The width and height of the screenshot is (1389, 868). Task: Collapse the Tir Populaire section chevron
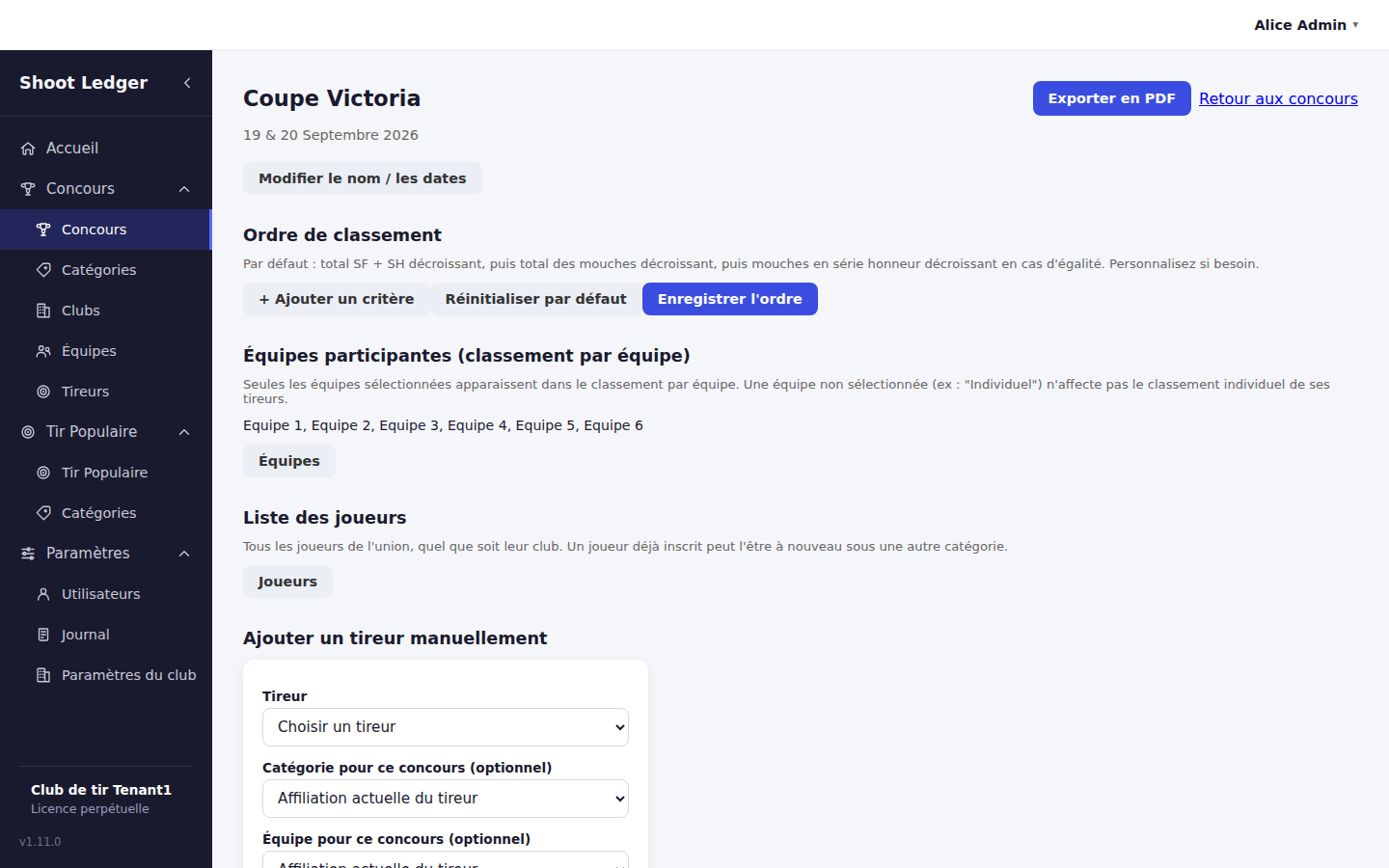click(x=184, y=432)
